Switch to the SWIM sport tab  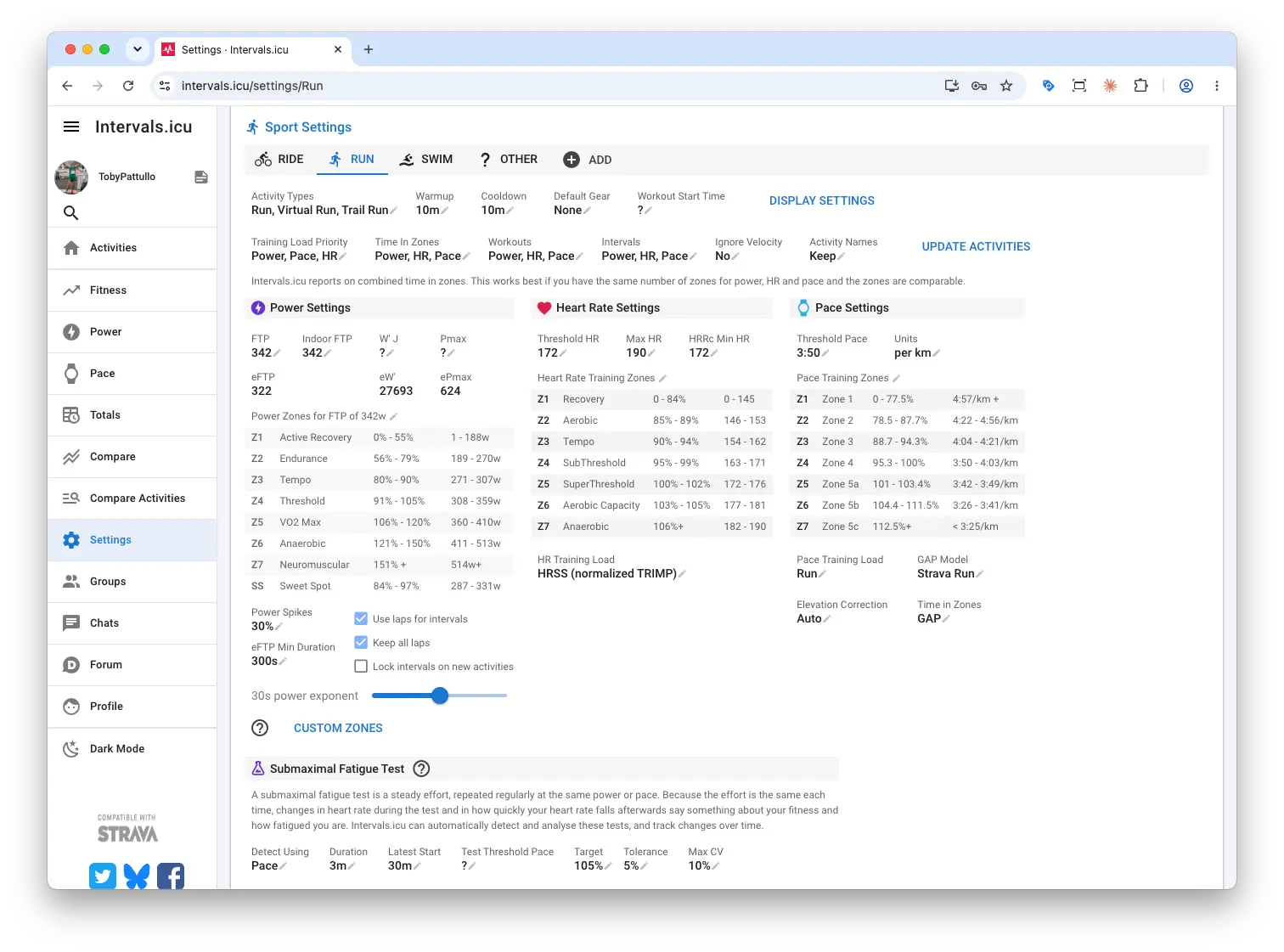[x=425, y=160]
